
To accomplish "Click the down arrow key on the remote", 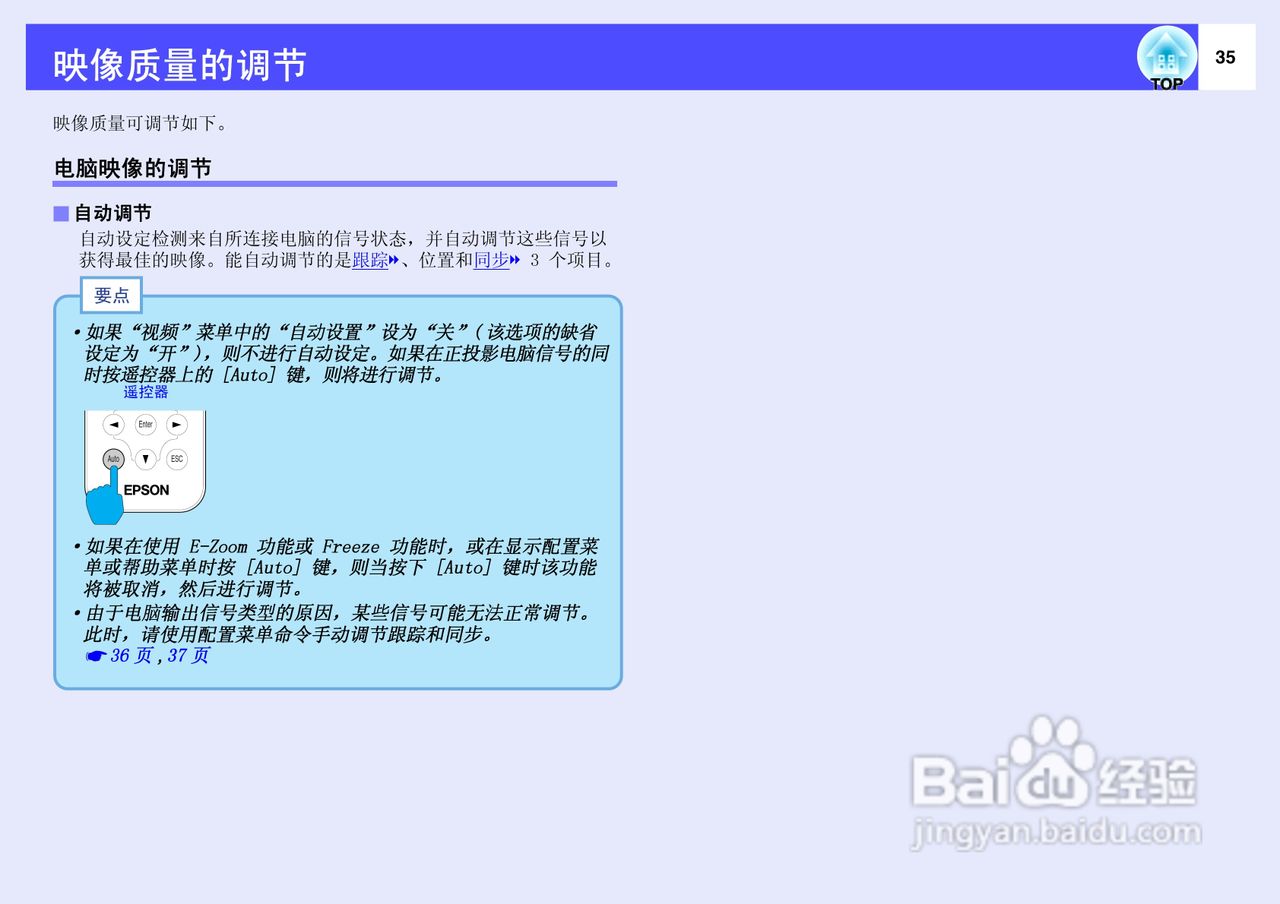I will 145,459.
